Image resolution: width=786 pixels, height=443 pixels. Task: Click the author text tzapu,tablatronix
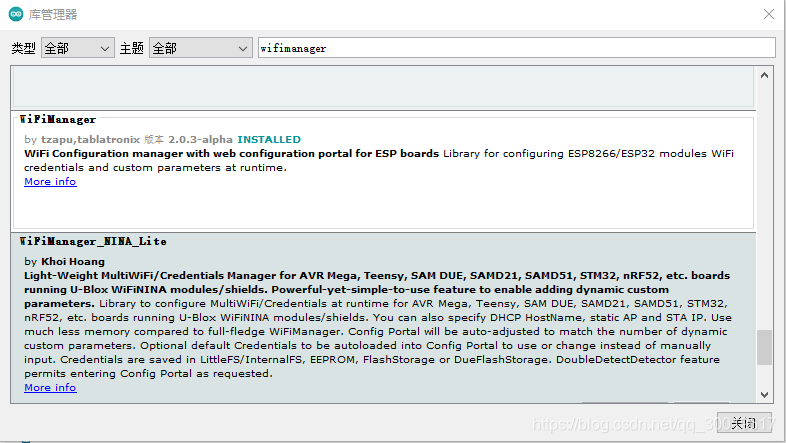[90, 139]
